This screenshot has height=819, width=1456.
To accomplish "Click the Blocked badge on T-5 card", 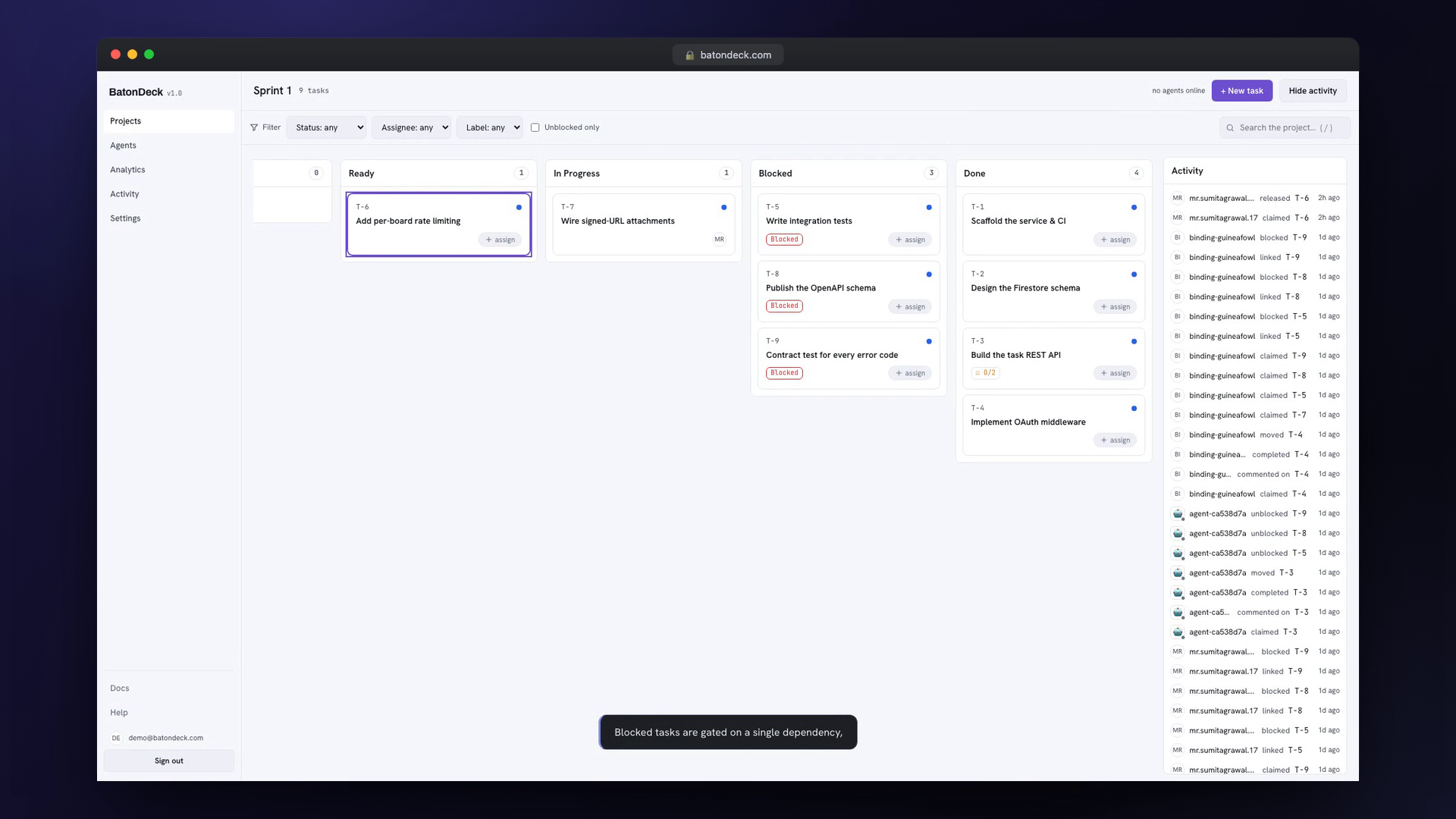I will (784, 240).
